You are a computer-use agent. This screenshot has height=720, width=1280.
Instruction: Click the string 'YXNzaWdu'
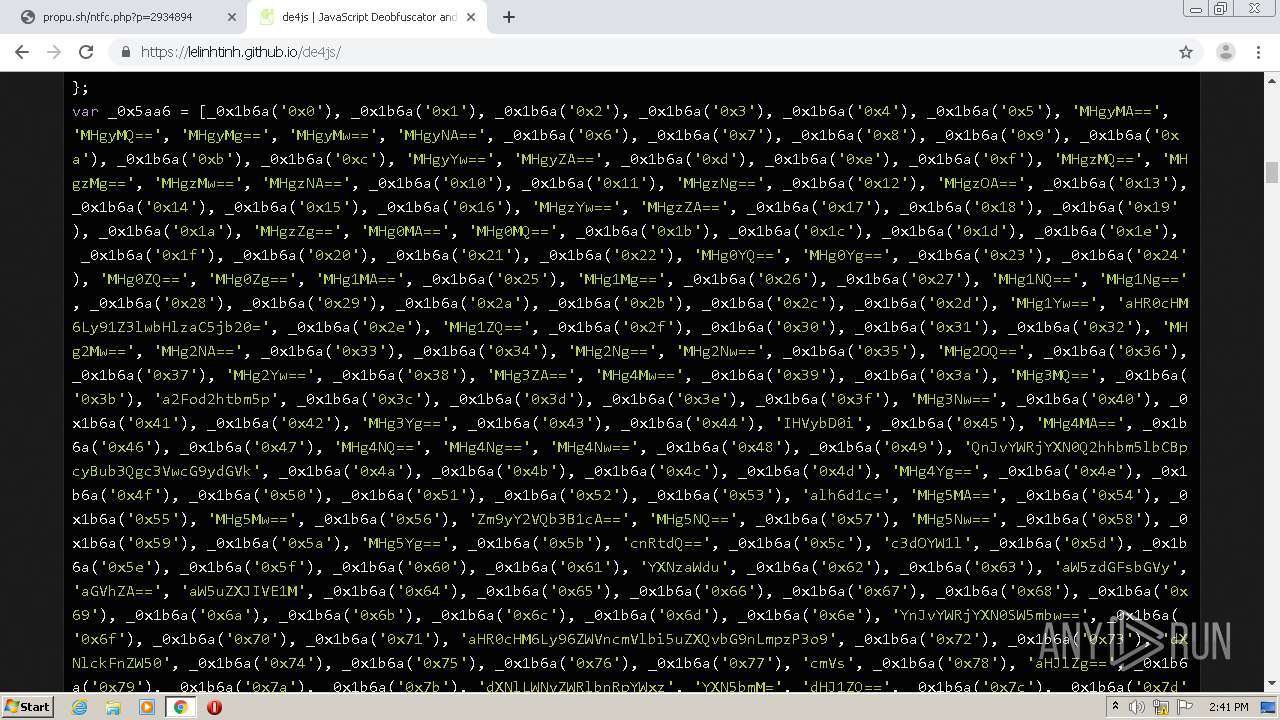click(685, 567)
